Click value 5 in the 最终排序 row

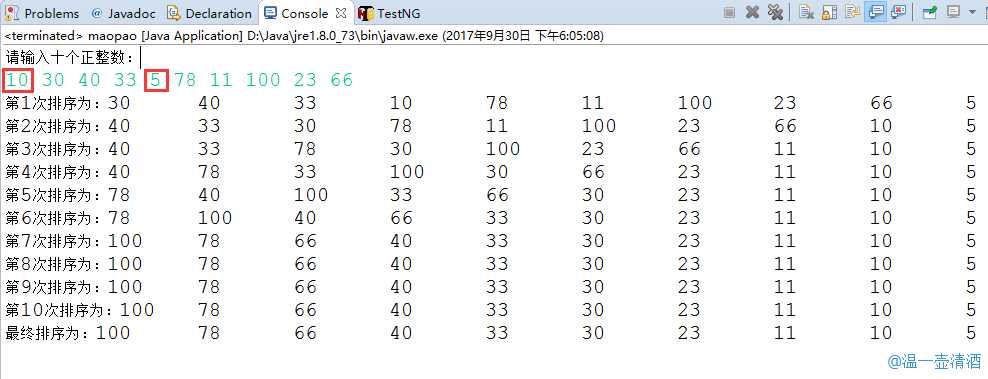tap(971, 333)
